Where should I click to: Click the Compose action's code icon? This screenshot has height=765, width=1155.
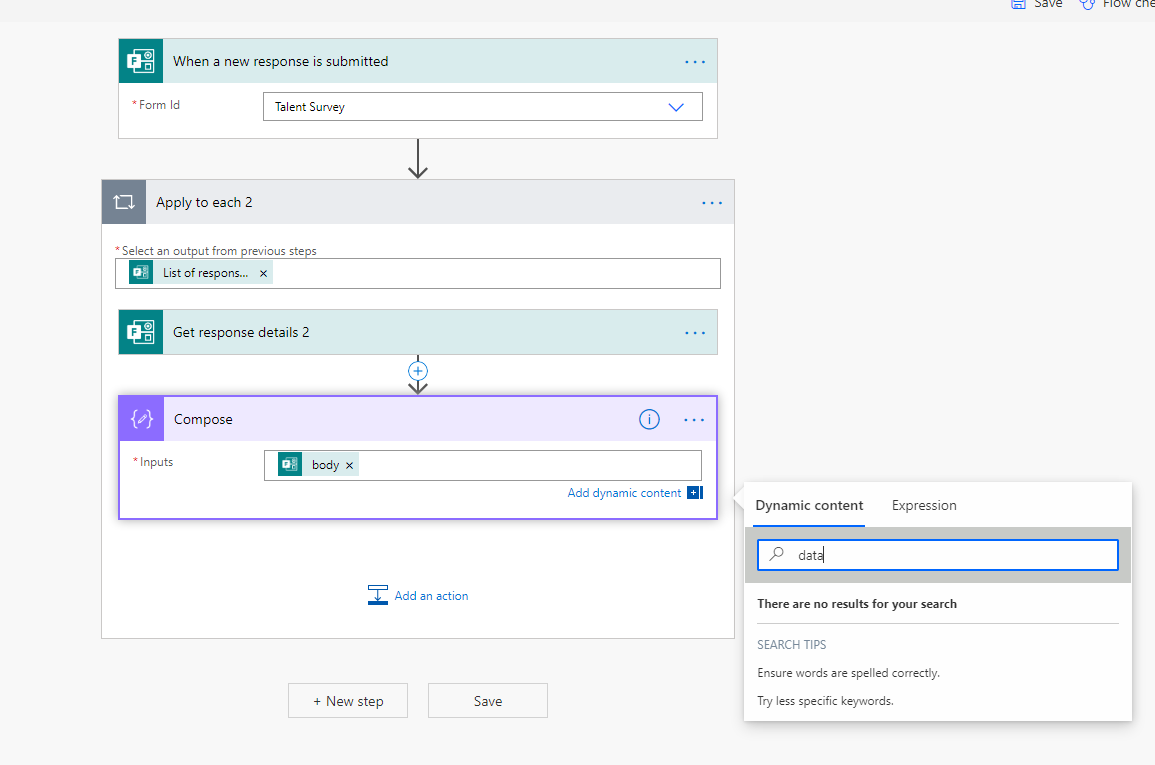click(x=141, y=419)
